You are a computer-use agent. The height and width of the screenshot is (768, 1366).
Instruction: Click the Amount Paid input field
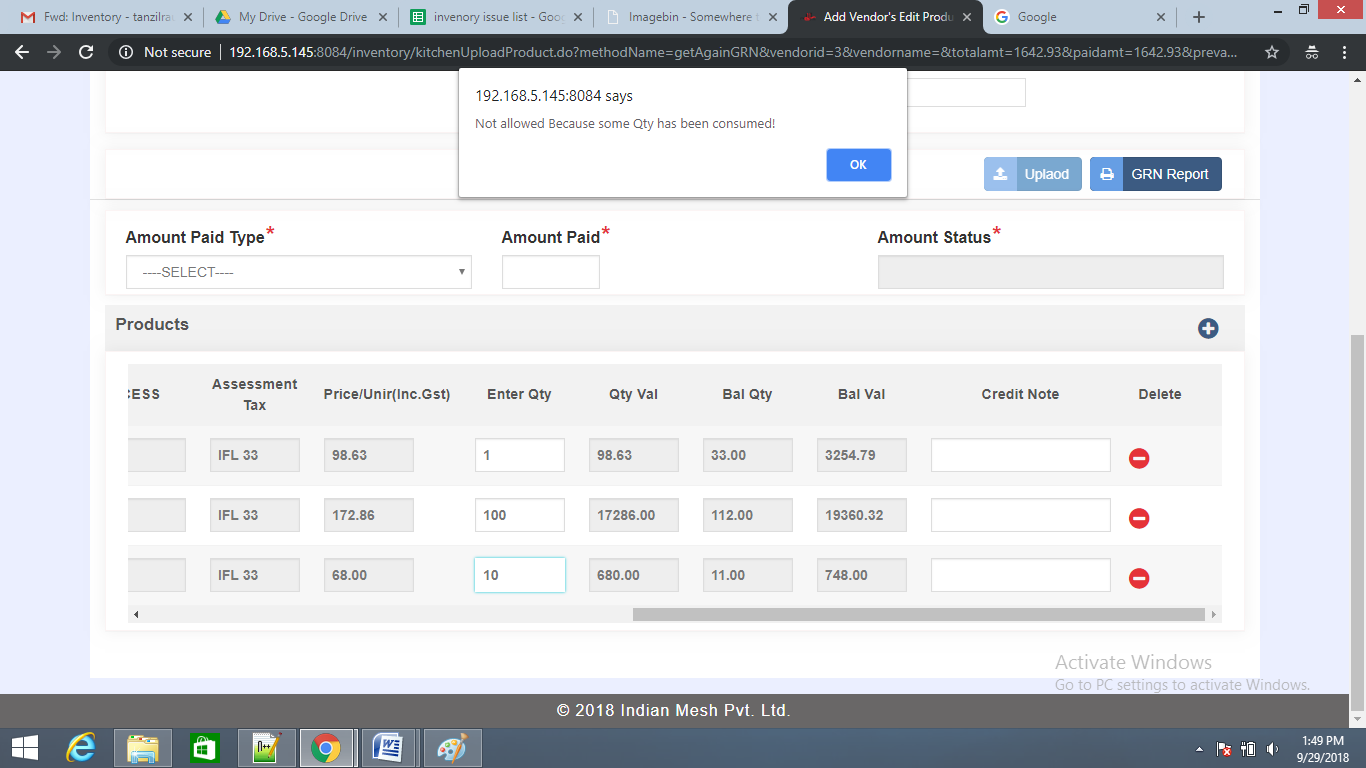tap(551, 272)
